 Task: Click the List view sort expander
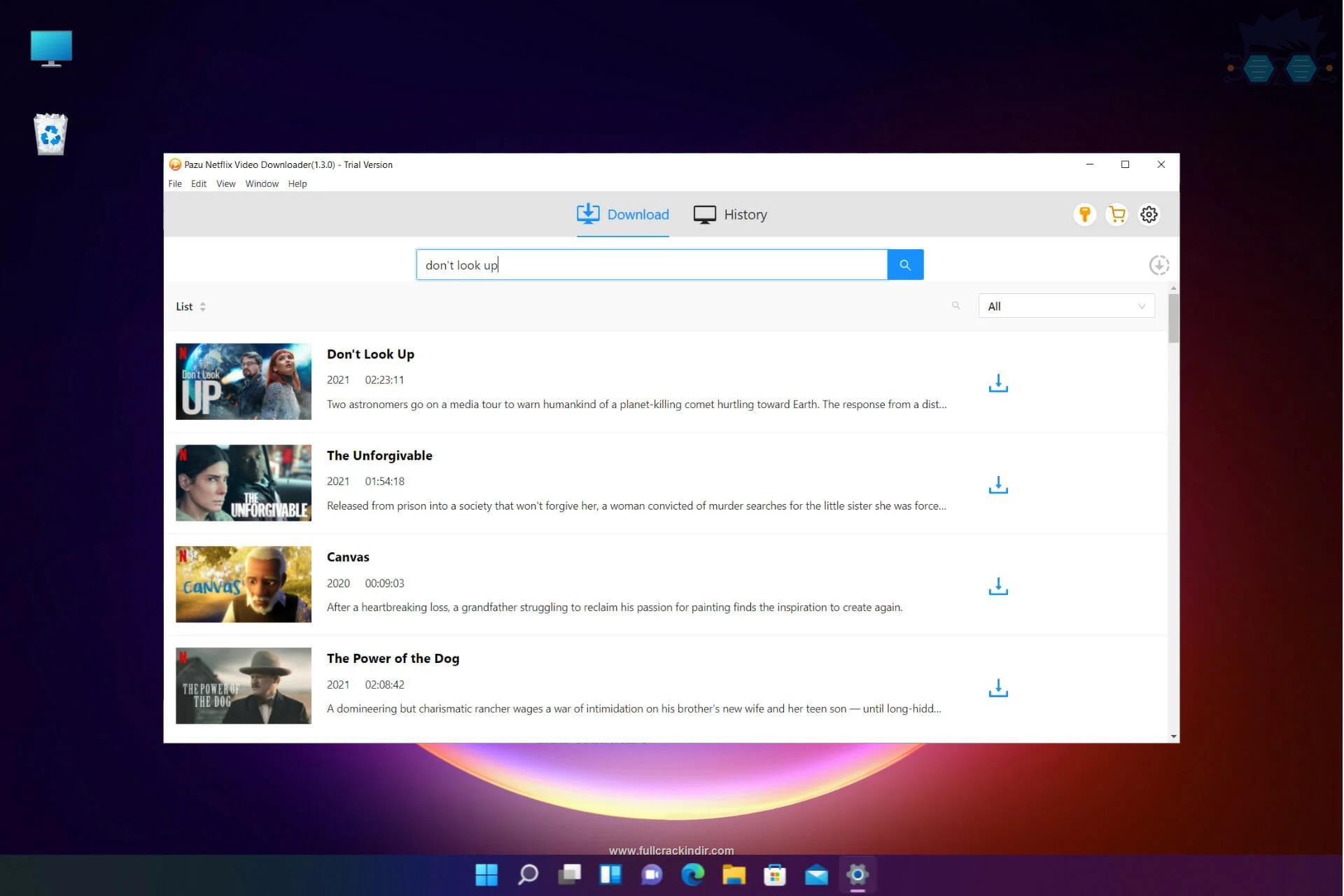[x=201, y=306]
